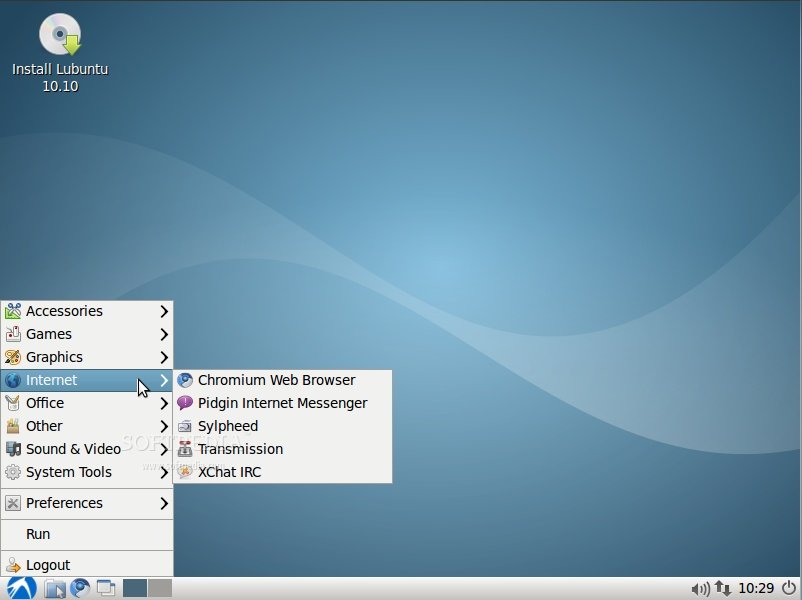This screenshot has width=802, height=600.
Task: Switch to the first workspace in pager
Action: tap(135, 588)
